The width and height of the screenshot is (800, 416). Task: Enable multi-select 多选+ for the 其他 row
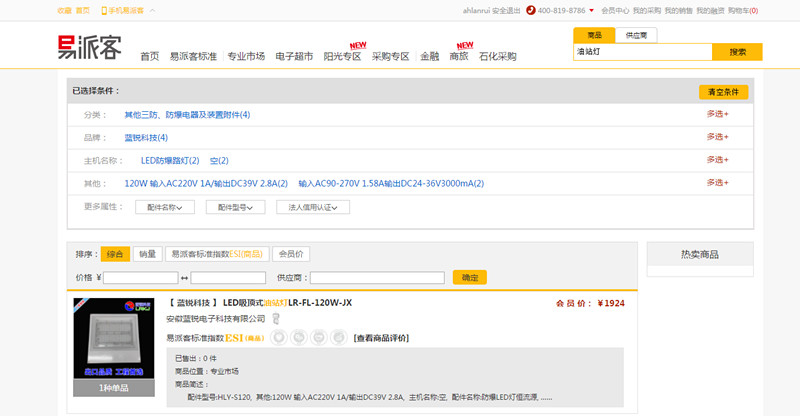click(717, 183)
